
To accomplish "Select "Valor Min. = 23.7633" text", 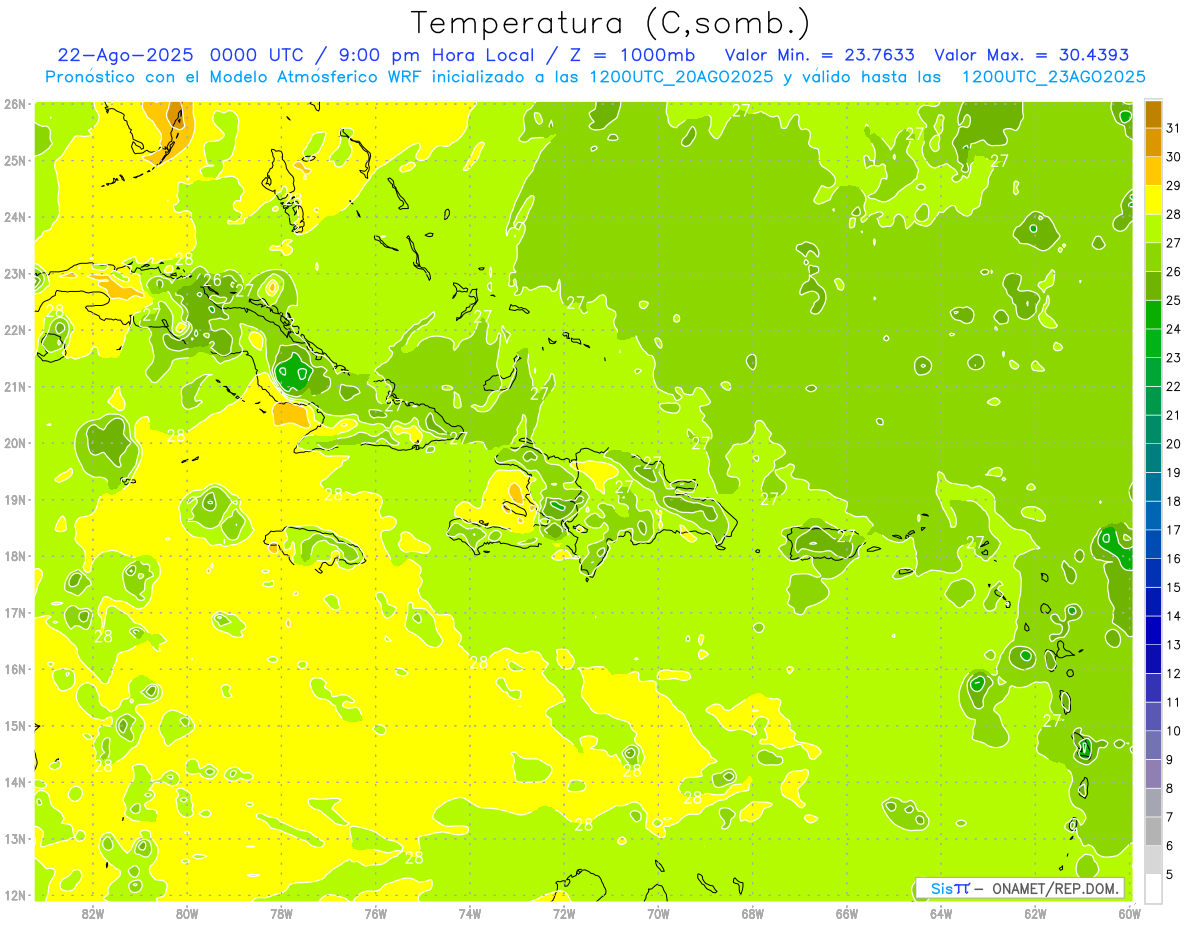I will (819, 55).
